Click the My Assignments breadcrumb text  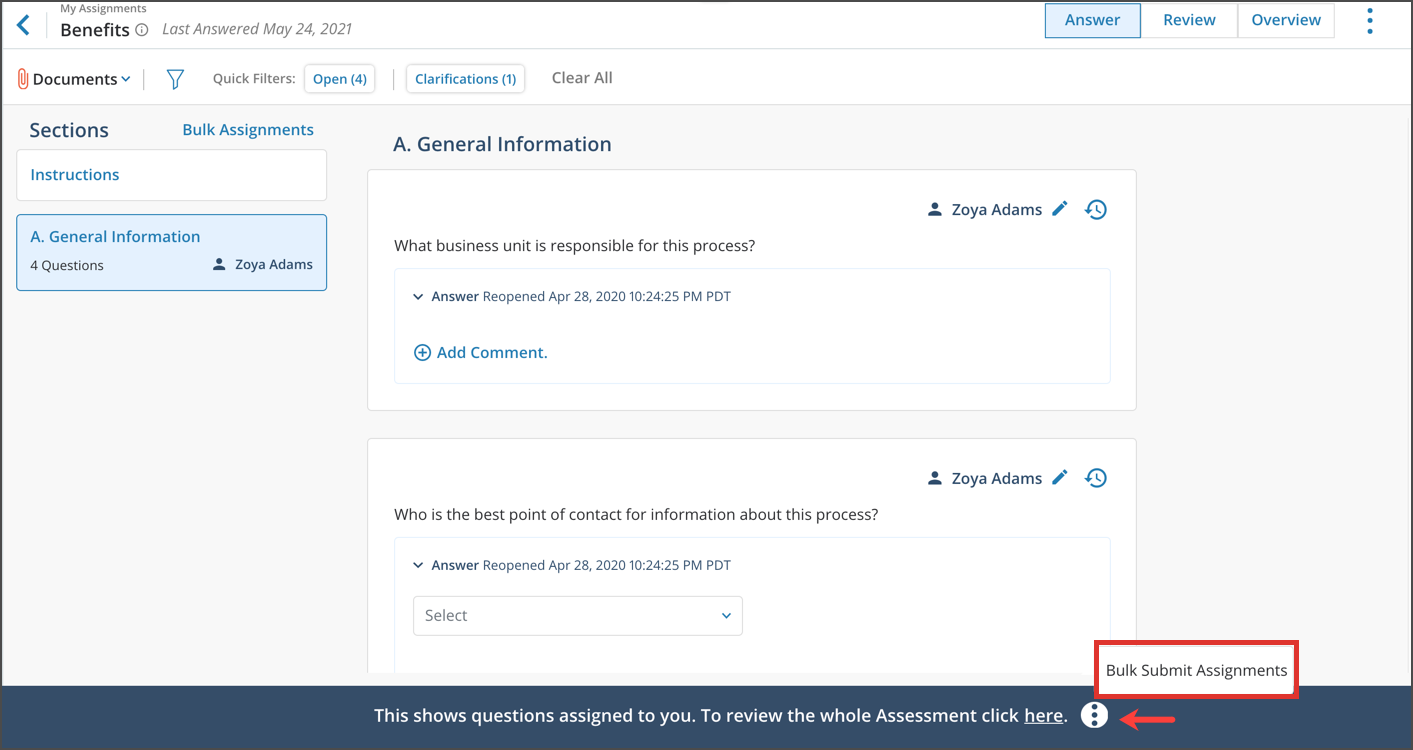click(103, 9)
